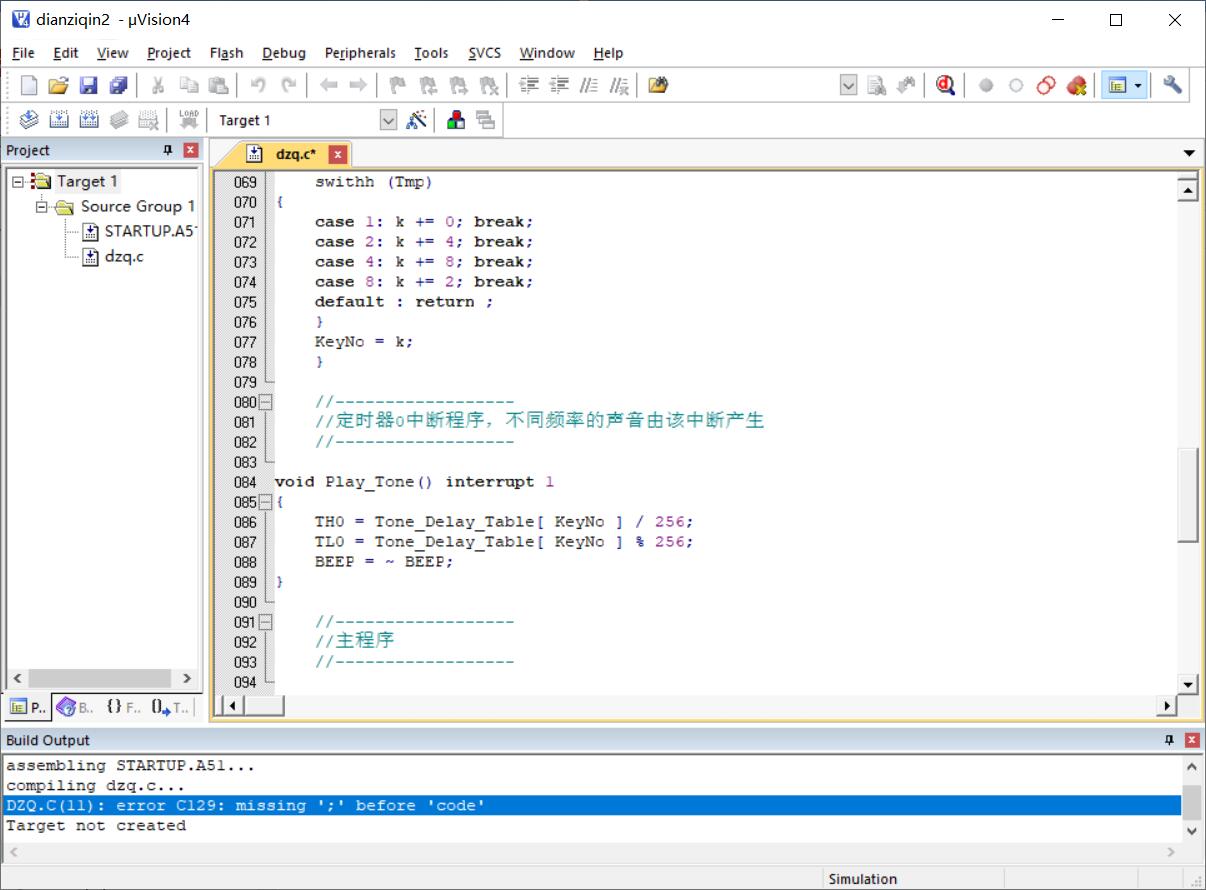1206x890 pixels.
Task: Collapse the code fold at line 085
Action: click(265, 502)
